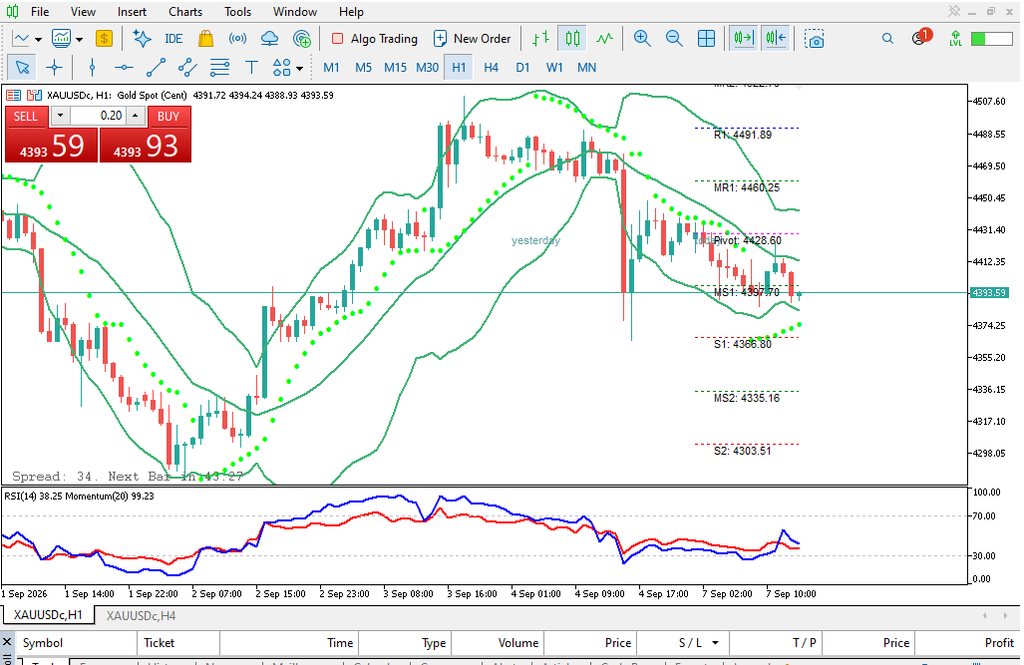
Task: Expand the S / L column dropdown
Action: [x=715, y=643]
